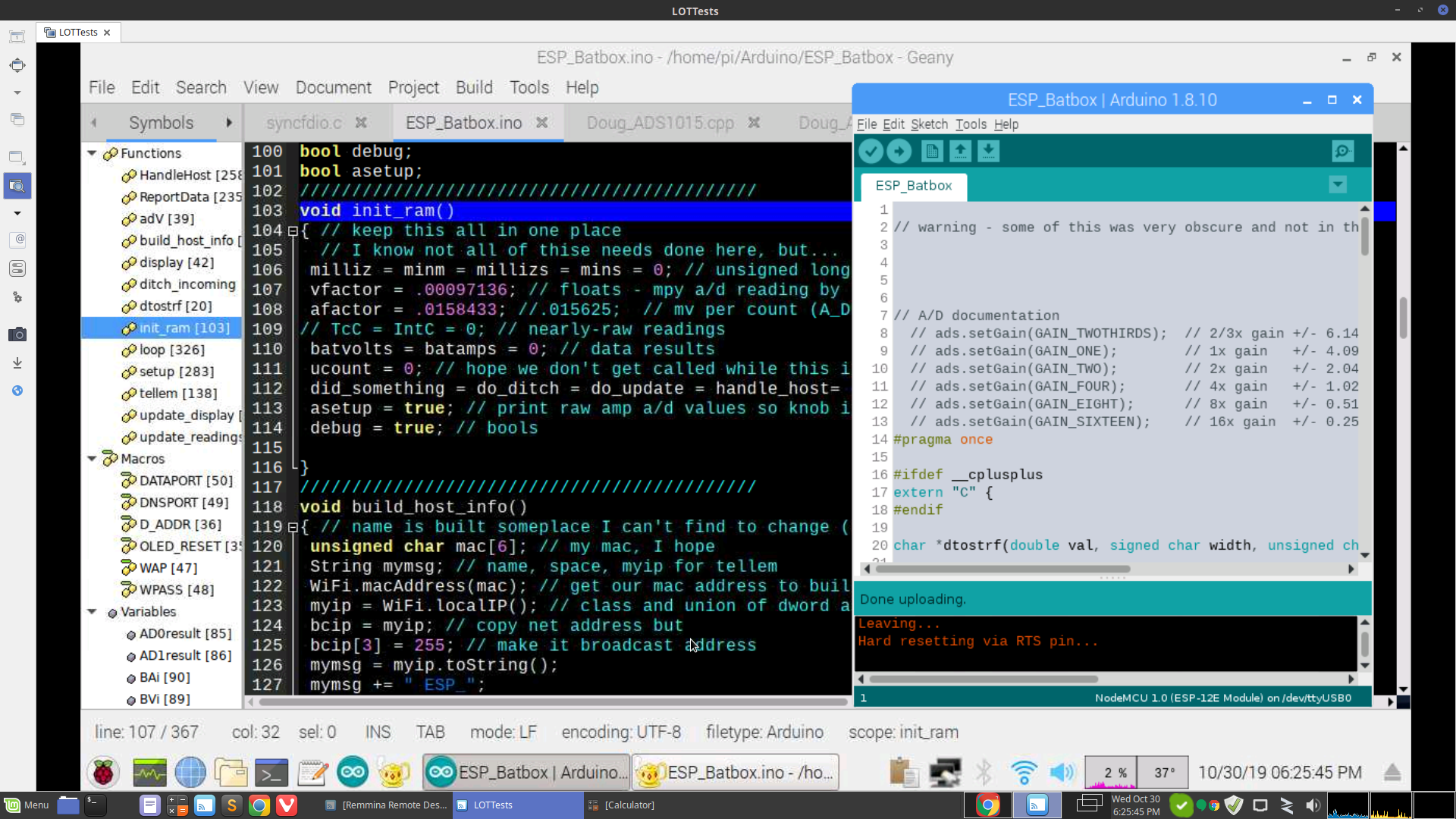This screenshot has width=1456, height=819.
Task: Create a new sketch in Arduino
Action: tap(932, 152)
